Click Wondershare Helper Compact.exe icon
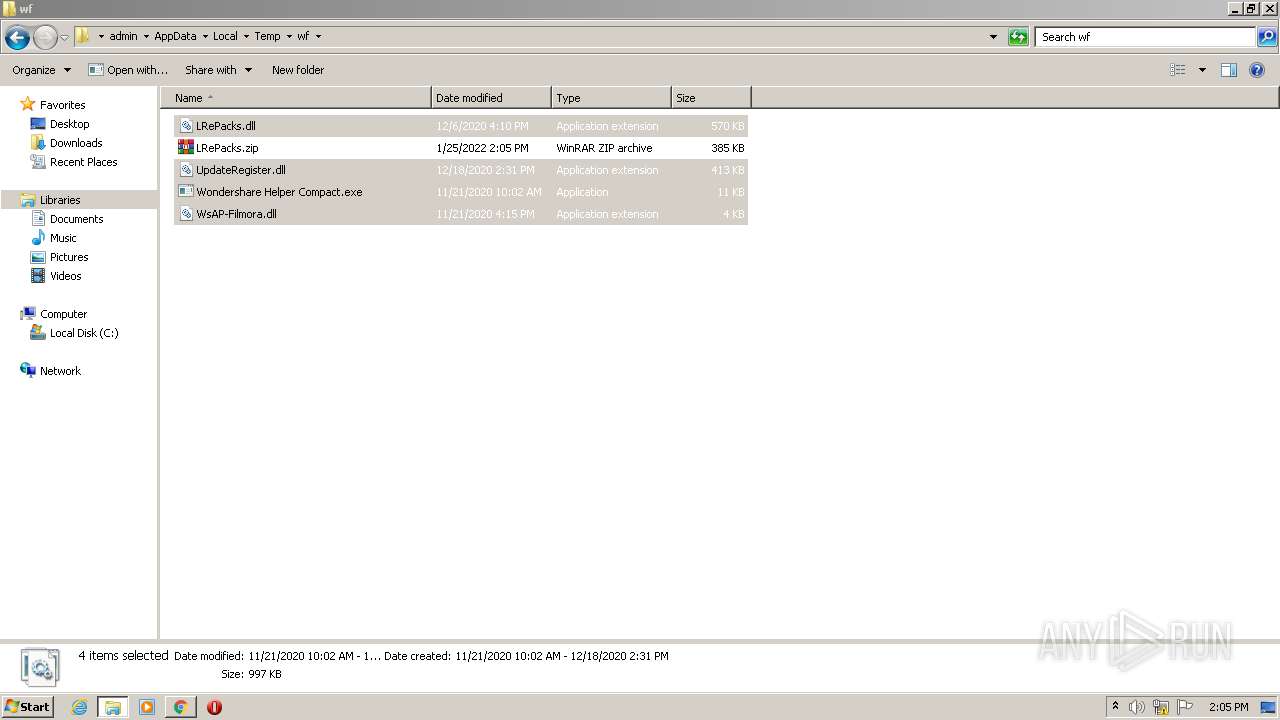This screenshot has width=1280, height=720. [186, 192]
